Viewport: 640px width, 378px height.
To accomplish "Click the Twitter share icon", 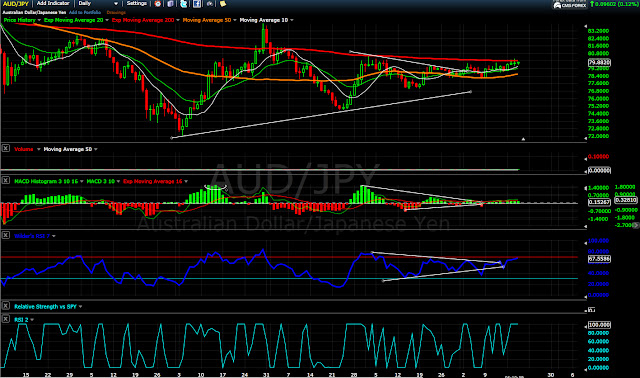I will pyautogui.click(x=184, y=4).
